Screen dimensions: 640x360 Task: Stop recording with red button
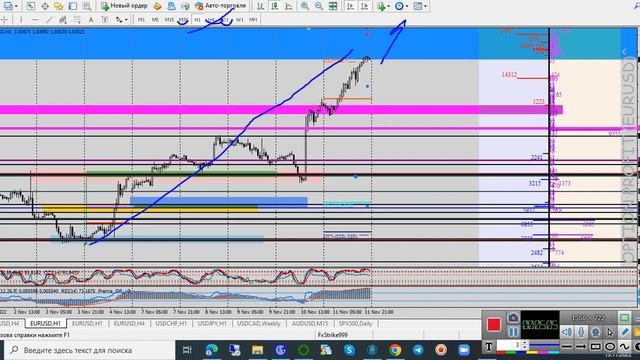click(494, 324)
